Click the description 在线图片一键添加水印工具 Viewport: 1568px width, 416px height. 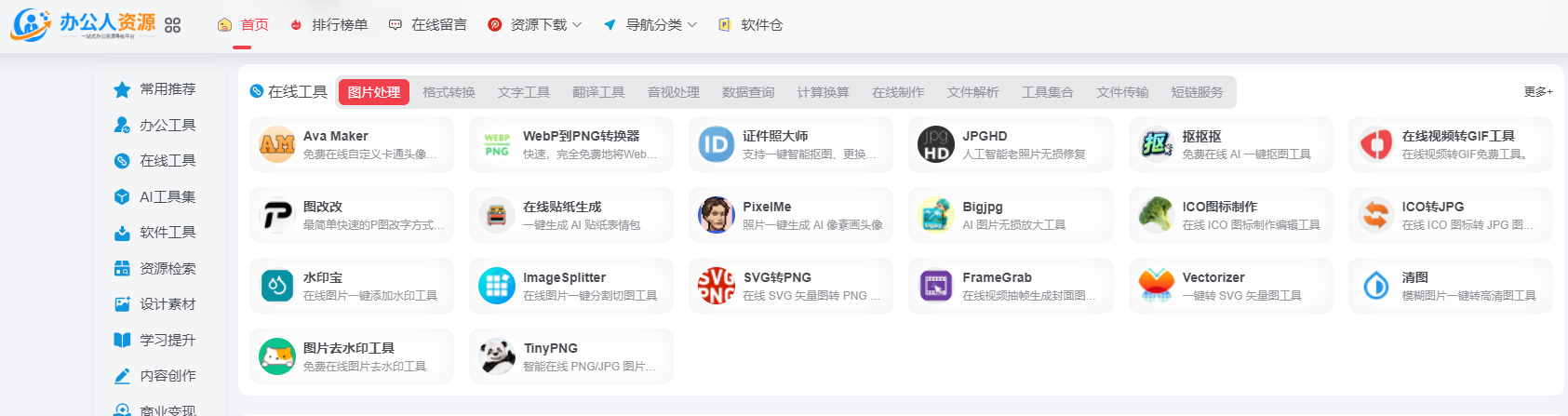click(370, 296)
